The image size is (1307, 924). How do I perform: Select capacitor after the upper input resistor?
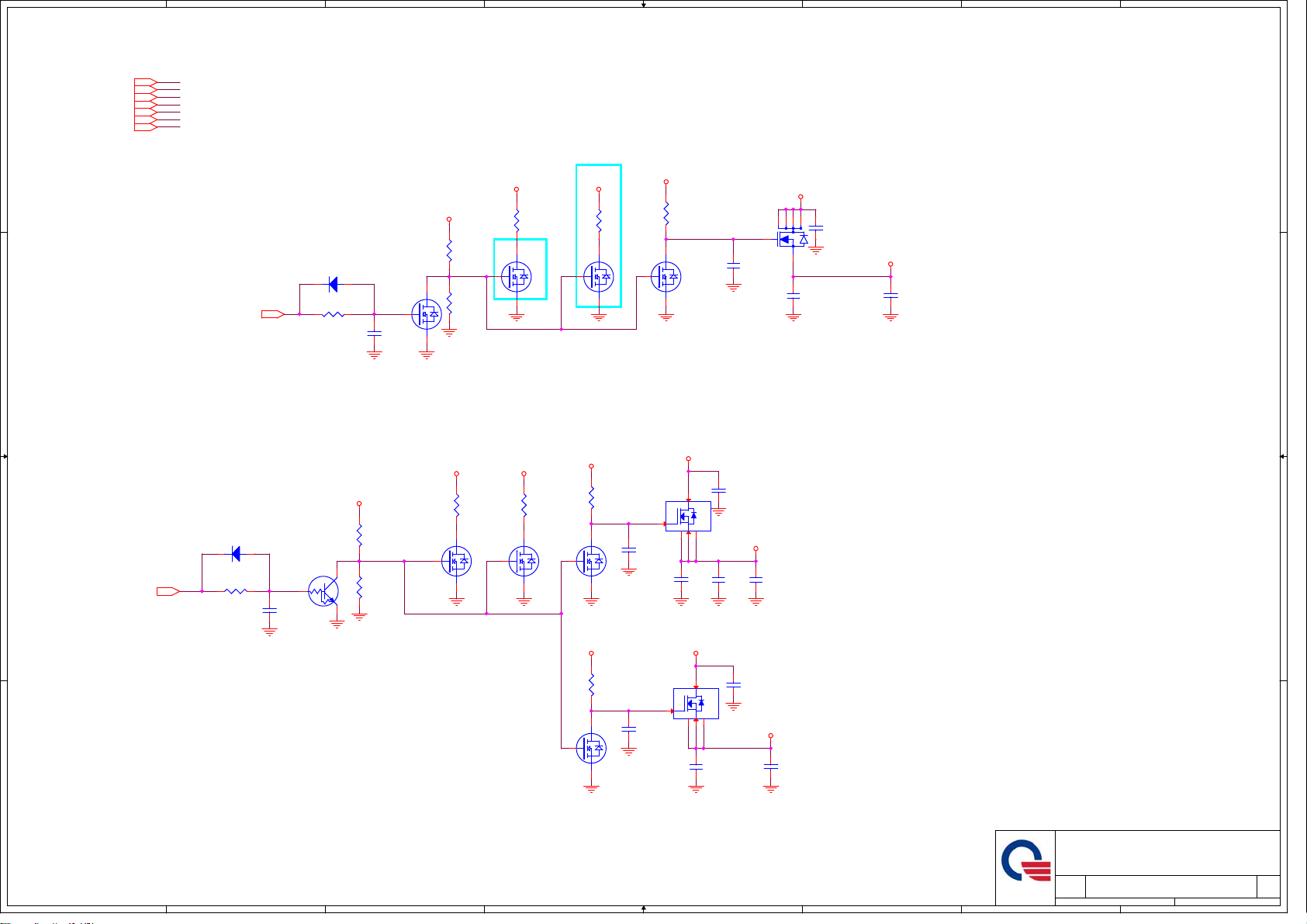(374, 334)
